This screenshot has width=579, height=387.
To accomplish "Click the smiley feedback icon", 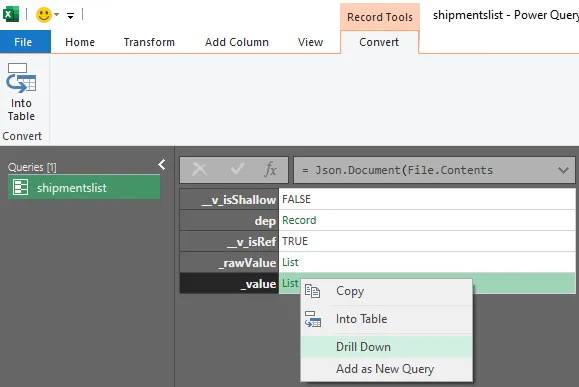I will (44, 15).
